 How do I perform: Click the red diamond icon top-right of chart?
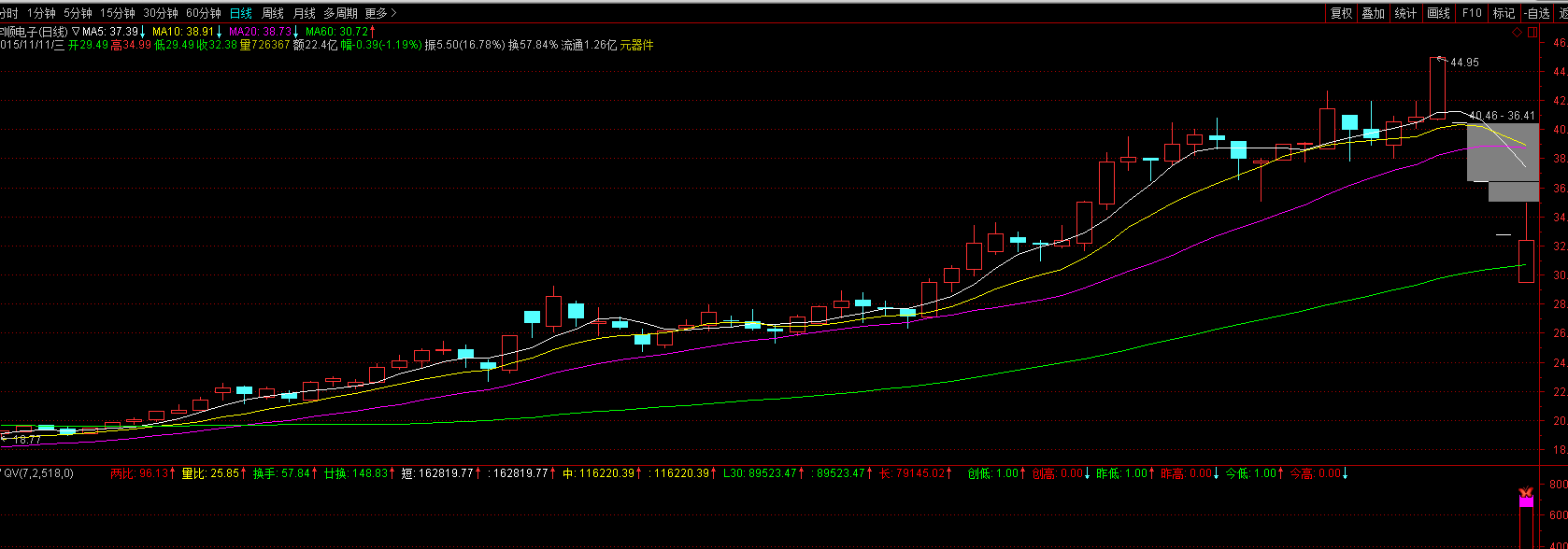1518,33
